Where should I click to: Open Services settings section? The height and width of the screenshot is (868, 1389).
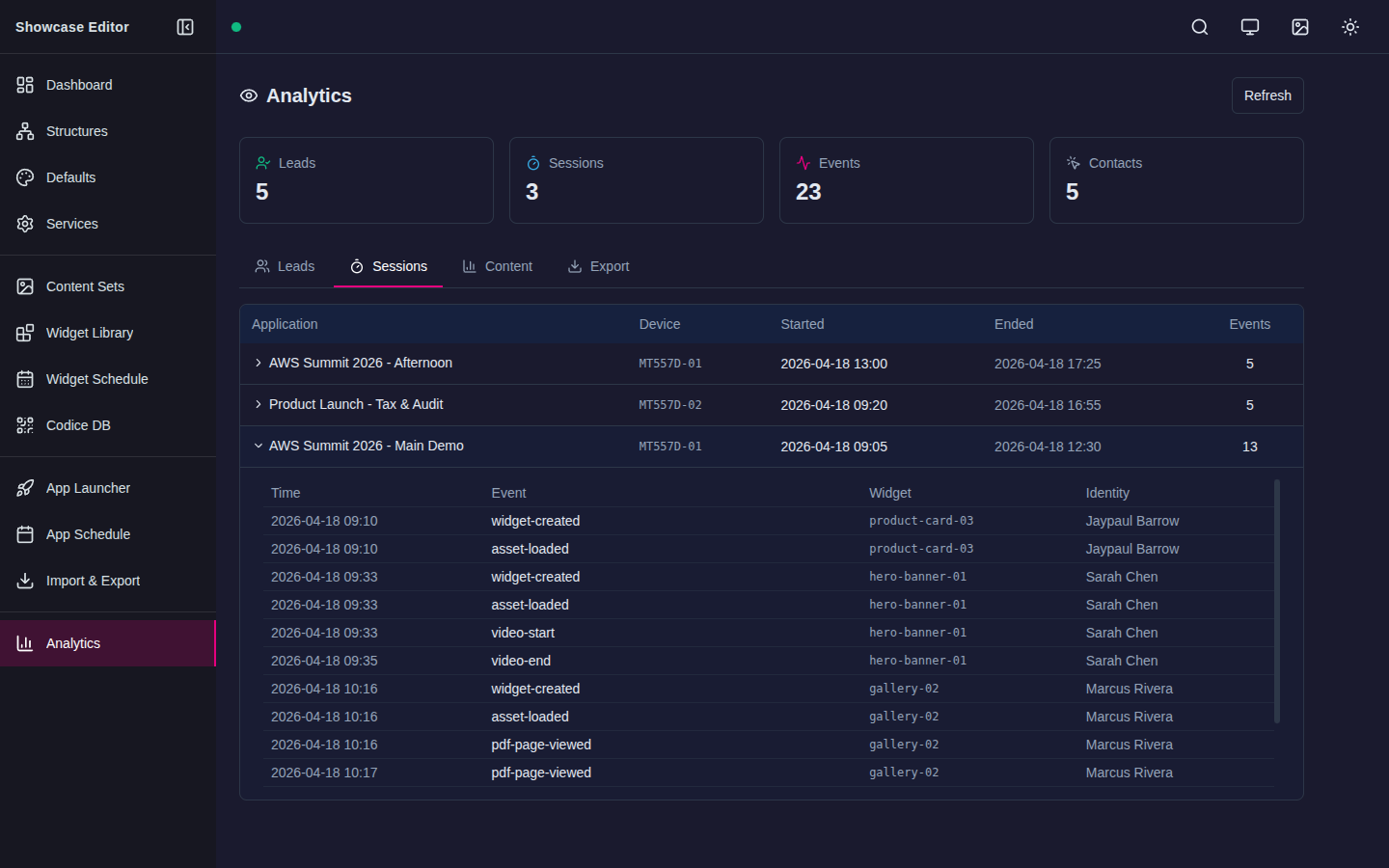click(108, 224)
